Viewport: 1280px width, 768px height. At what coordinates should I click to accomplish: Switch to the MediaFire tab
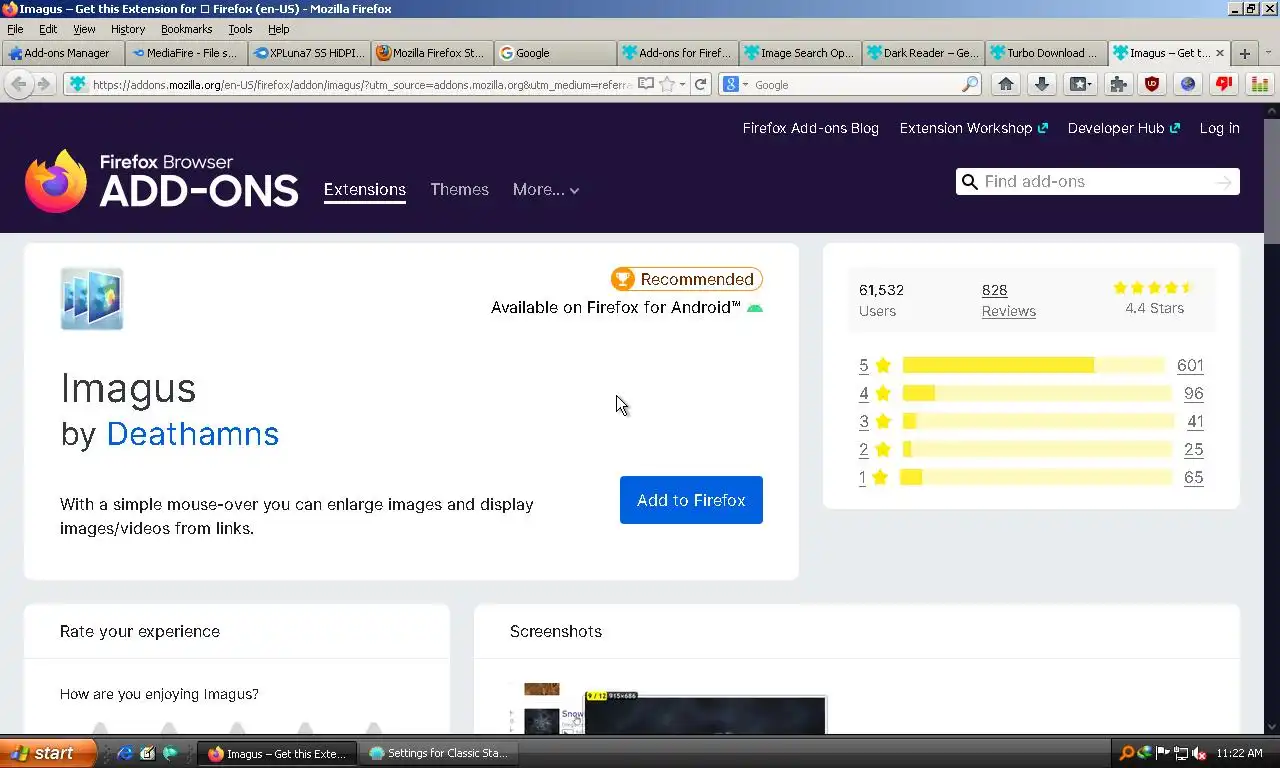click(185, 53)
